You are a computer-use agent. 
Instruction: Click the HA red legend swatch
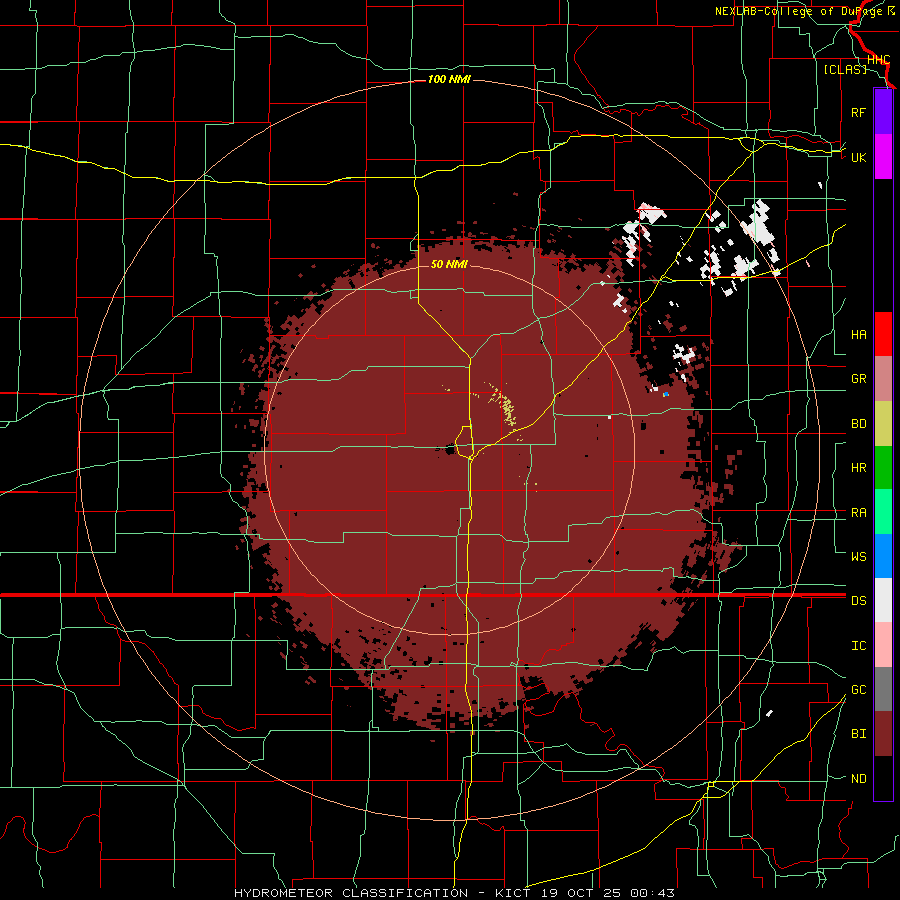[x=883, y=334]
